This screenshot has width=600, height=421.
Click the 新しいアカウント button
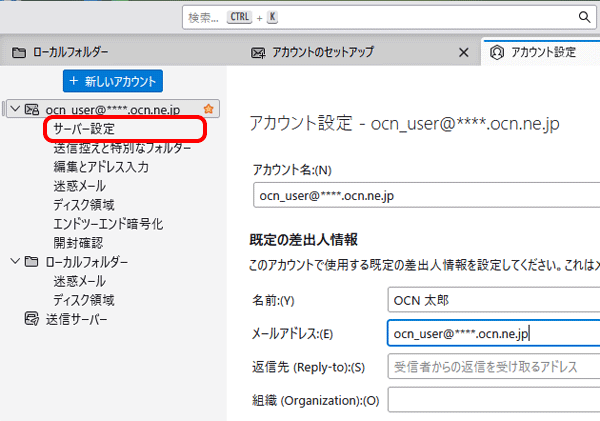(112, 80)
